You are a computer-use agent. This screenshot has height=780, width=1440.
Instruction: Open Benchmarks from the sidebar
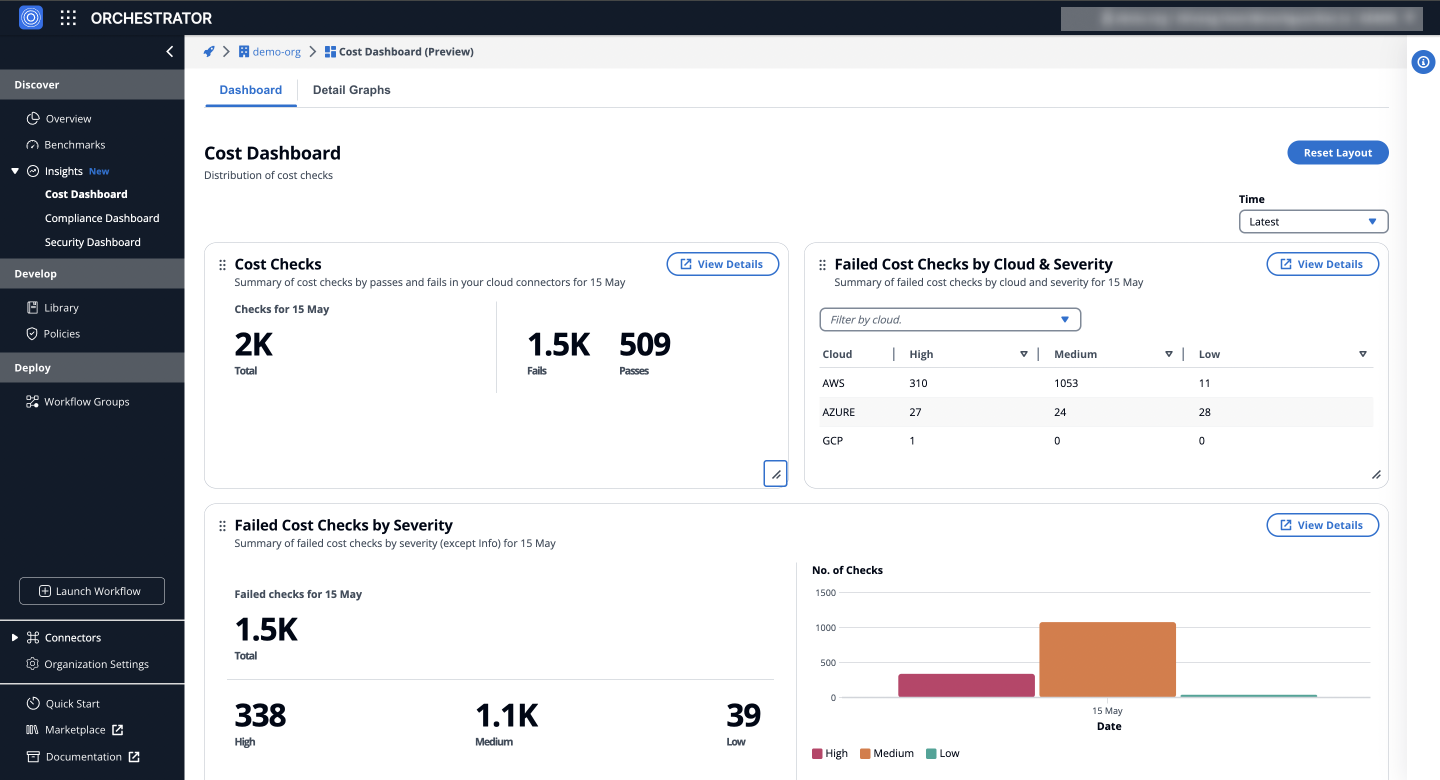[74, 144]
